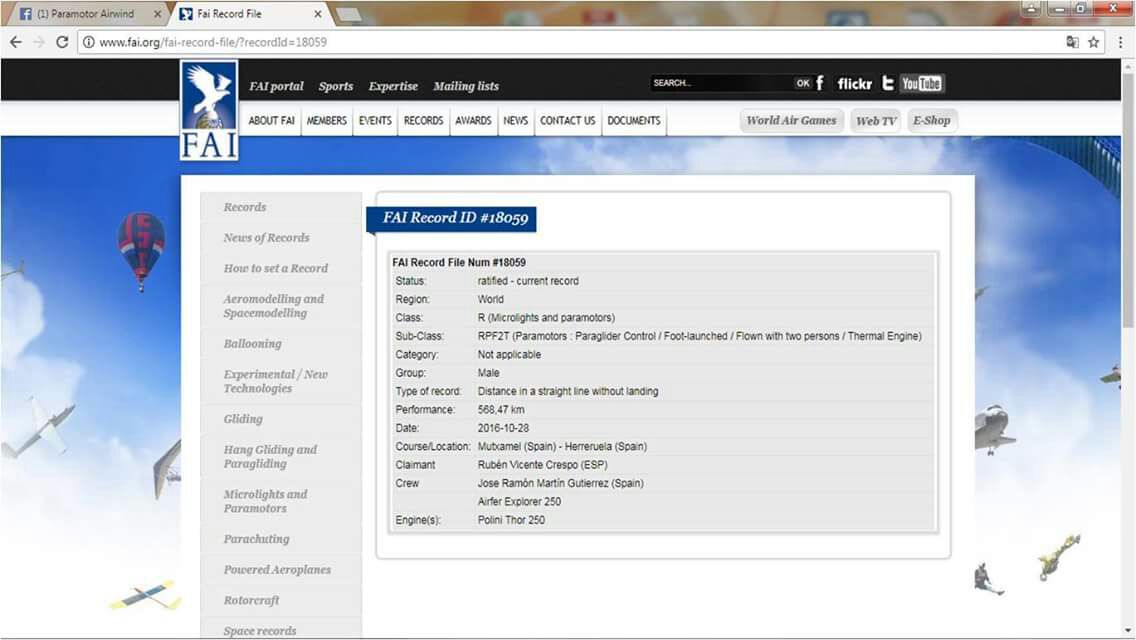
Task: Open Microlights and Paramotors sidebar link
Action: click(265, 501)
